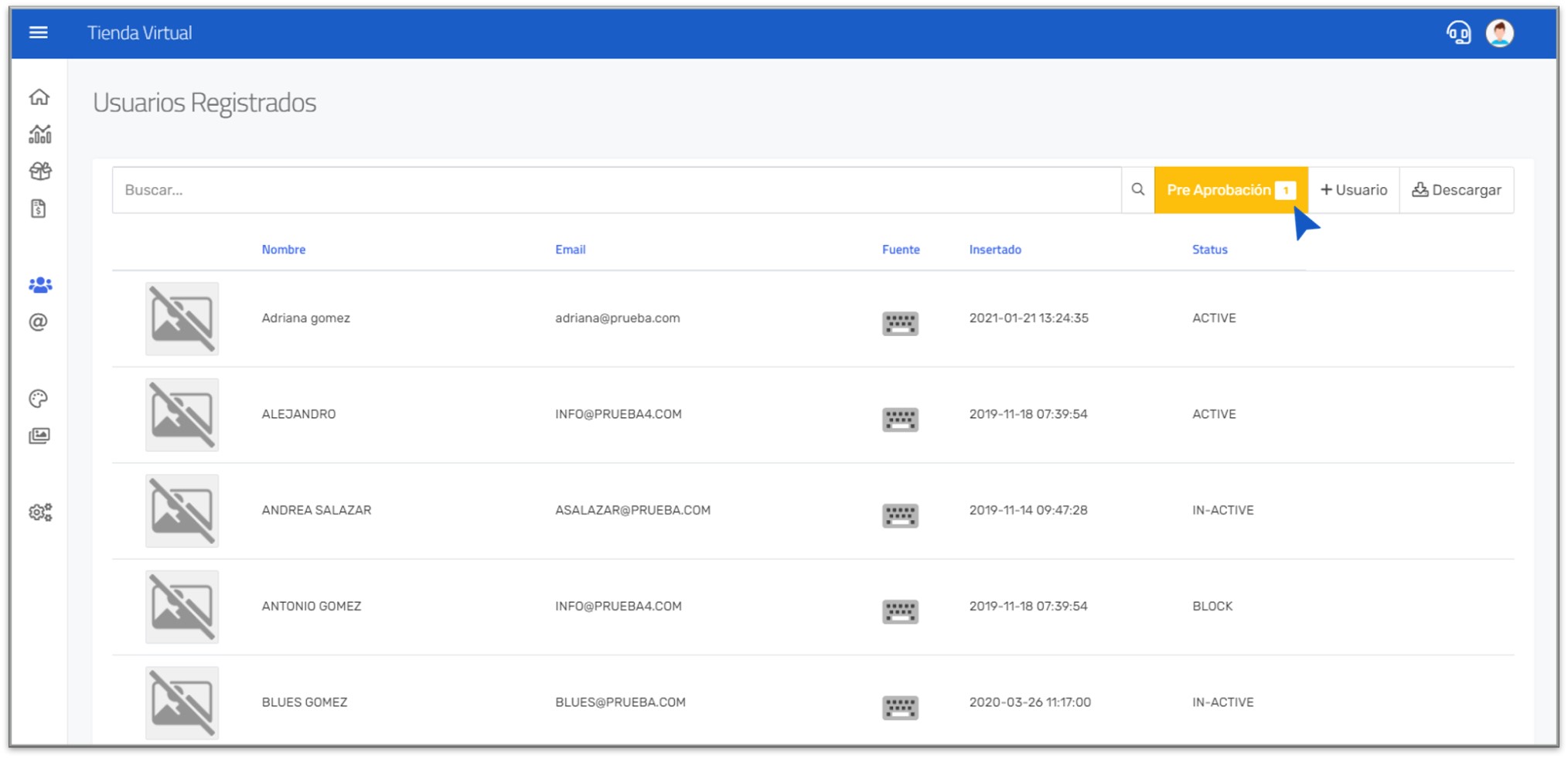Click keyboard source icon for BLUES GOMEZ
The width and height of the screenshot is (1568, 758).
point(900,708)
